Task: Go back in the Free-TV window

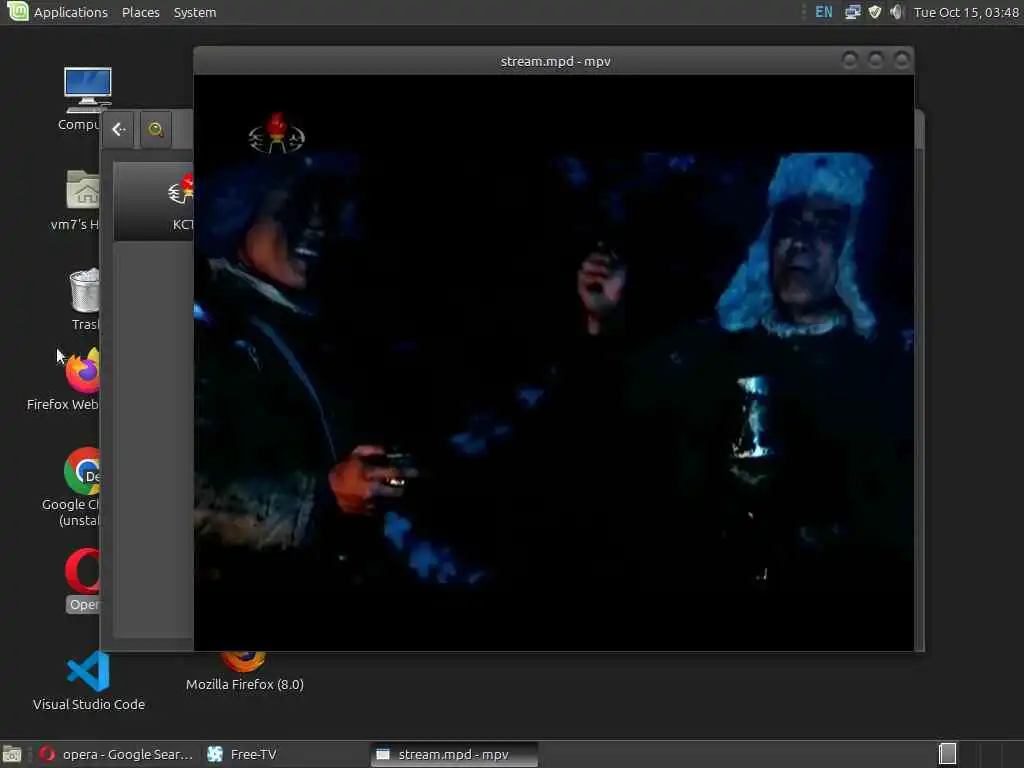Action: pos(118,129)
